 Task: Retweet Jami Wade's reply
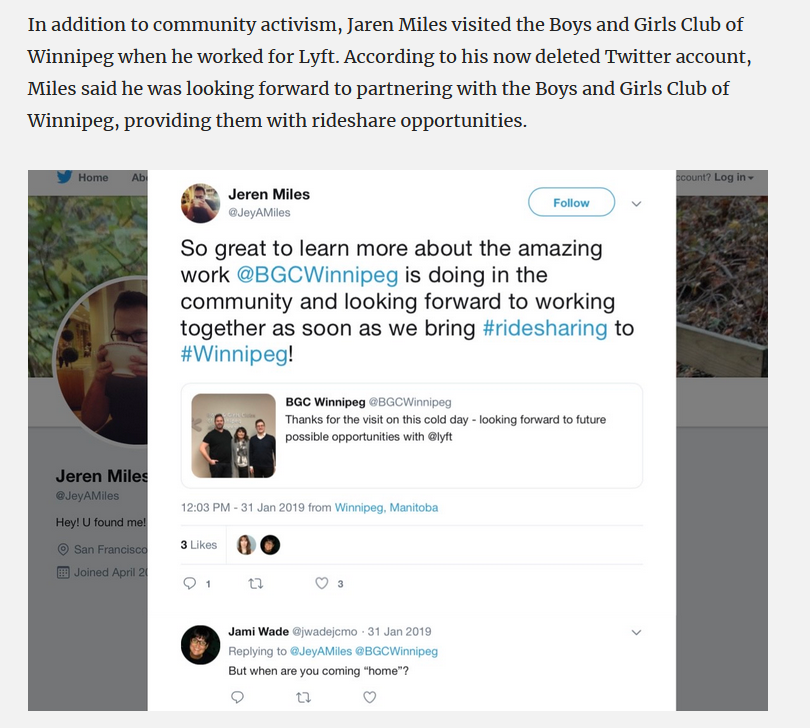click(303, 698)
